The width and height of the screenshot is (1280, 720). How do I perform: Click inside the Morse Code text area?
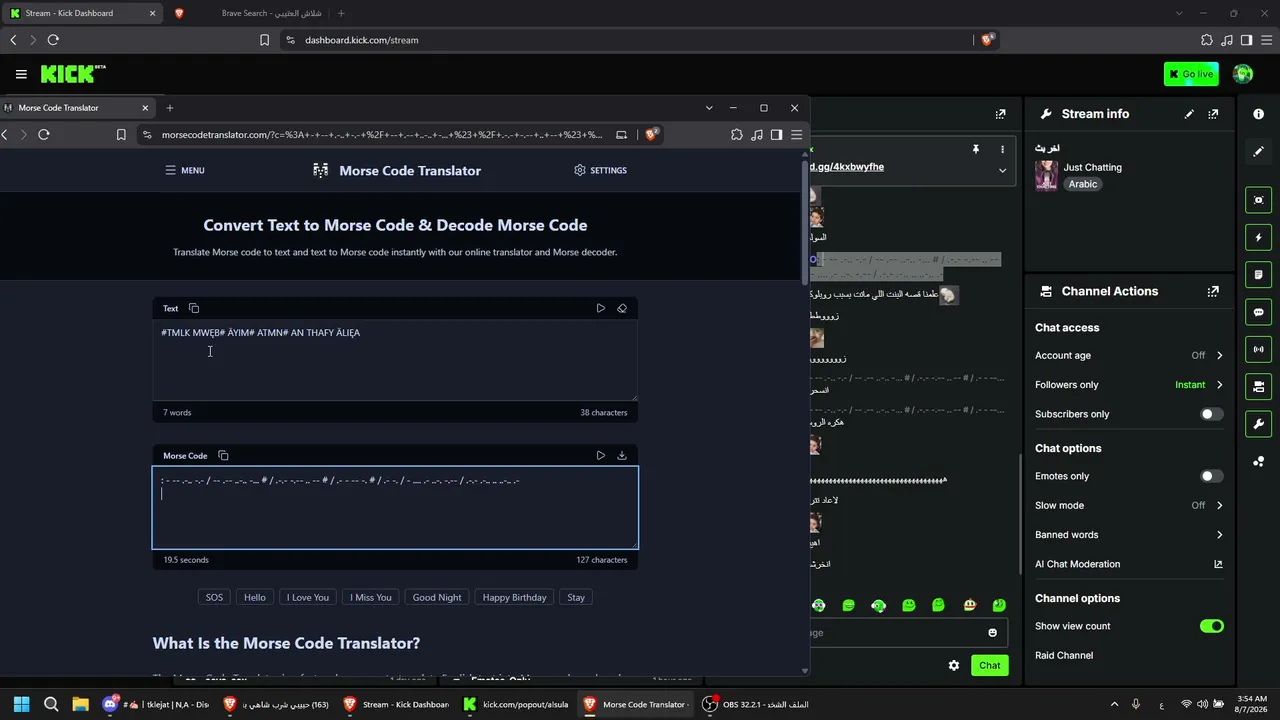pos(395,508)
